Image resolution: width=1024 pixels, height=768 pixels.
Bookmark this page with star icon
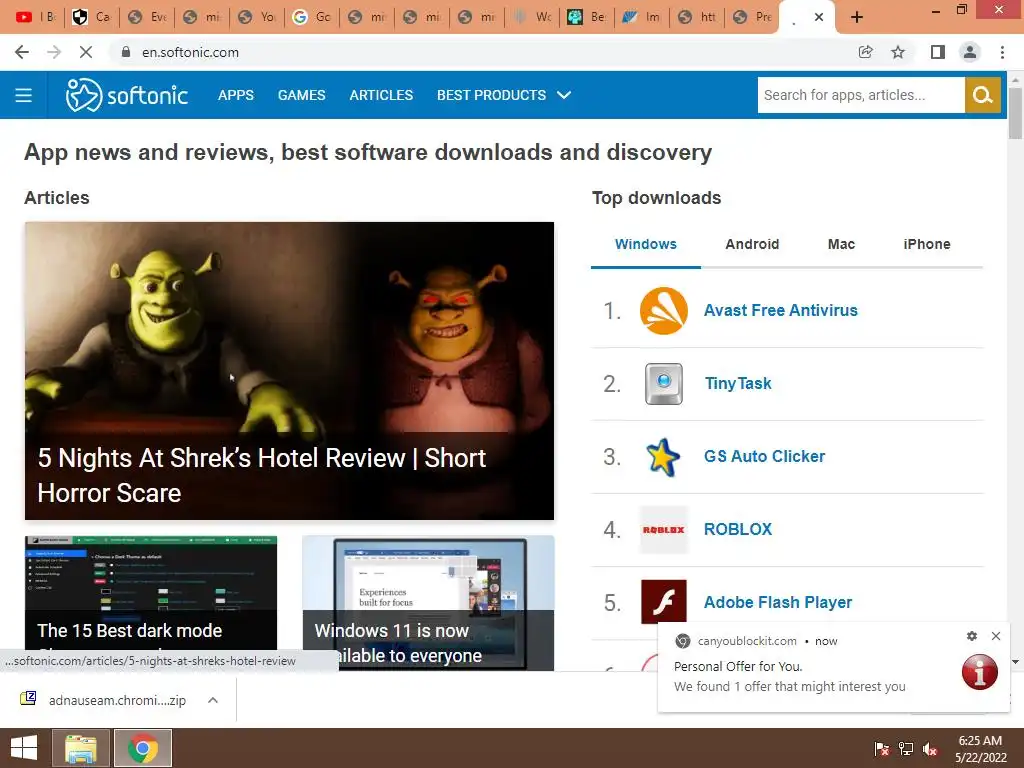click(x=898, y=52)
